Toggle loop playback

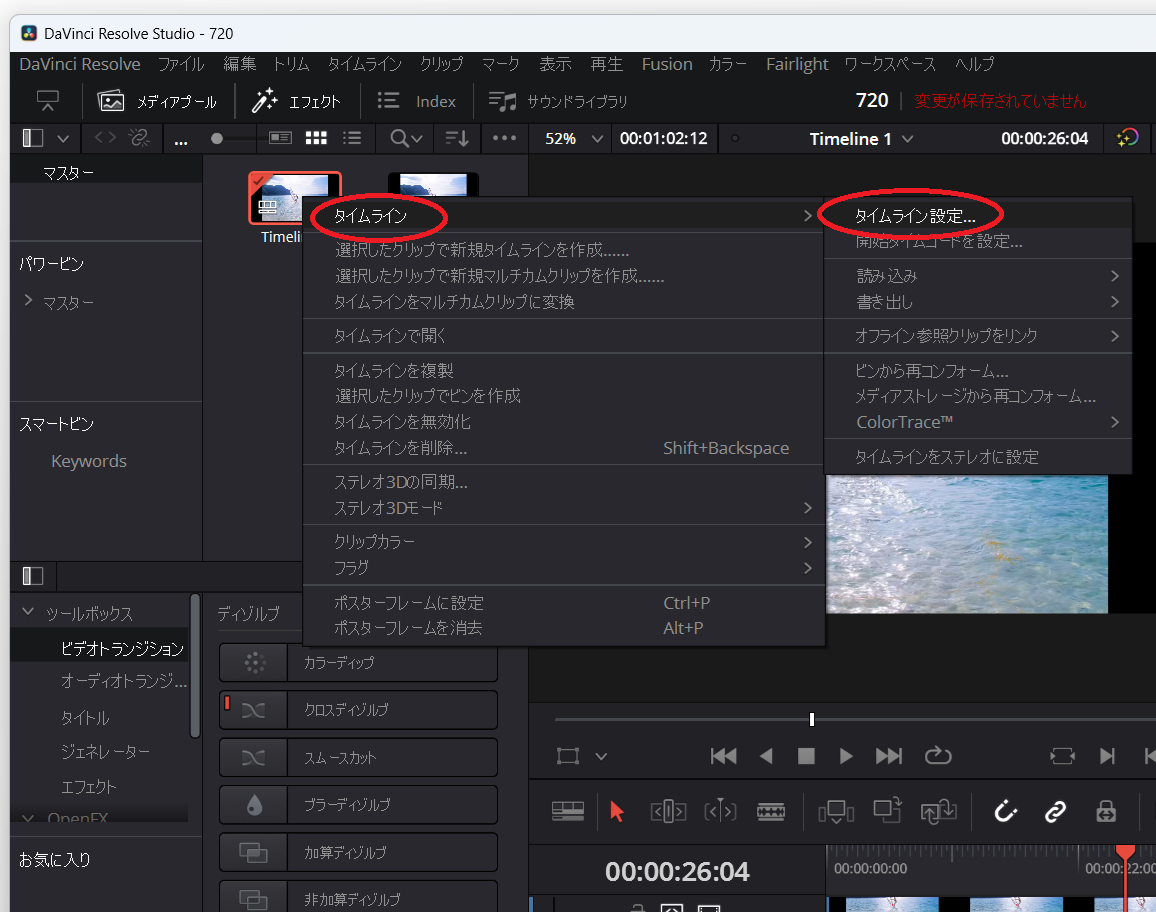(x=938, y=756)
